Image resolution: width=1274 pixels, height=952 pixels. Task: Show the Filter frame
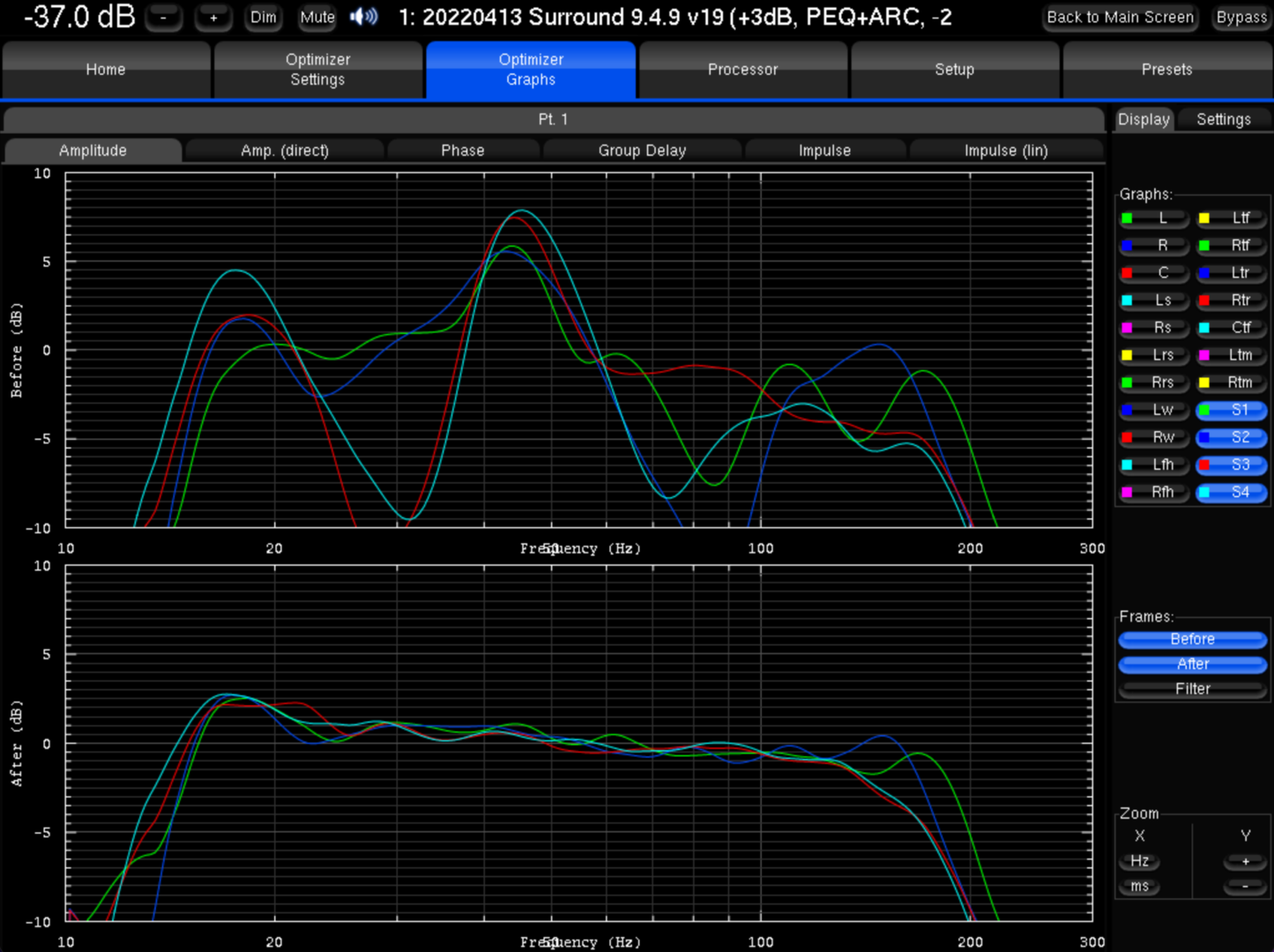tap(1192, 688)
